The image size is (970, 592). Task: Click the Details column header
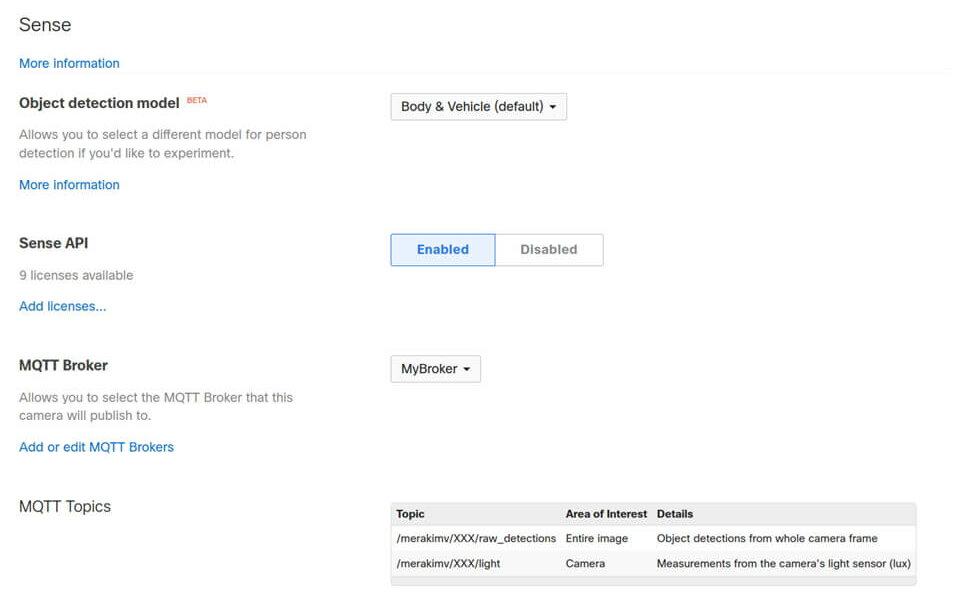click(x=675, y=514)
